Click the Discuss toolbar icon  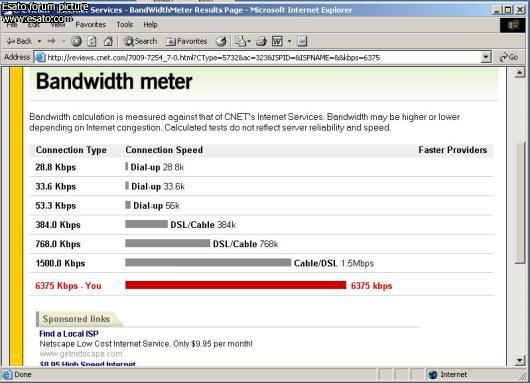click(x=302, y=41)
